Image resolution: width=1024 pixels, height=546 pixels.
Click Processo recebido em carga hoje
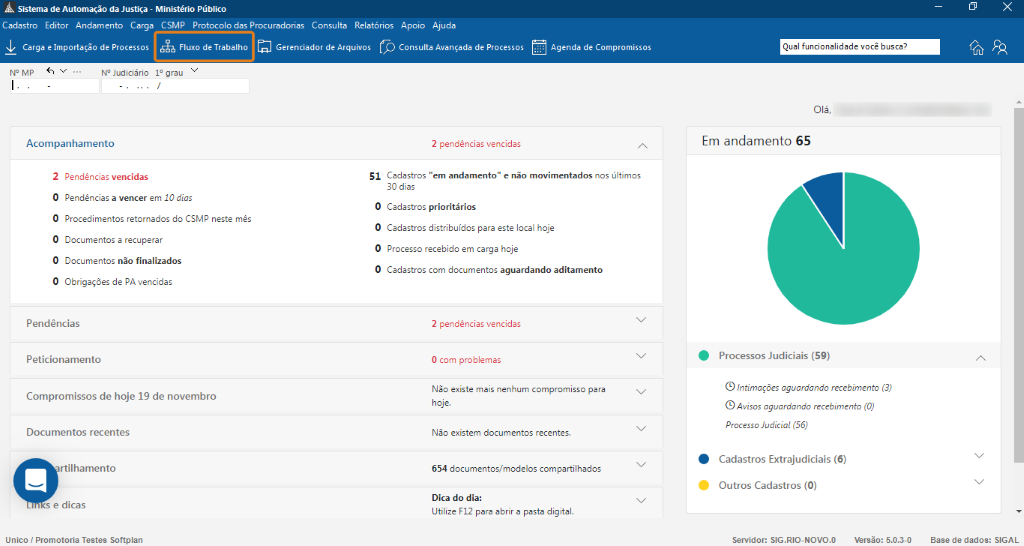point(453,249)
